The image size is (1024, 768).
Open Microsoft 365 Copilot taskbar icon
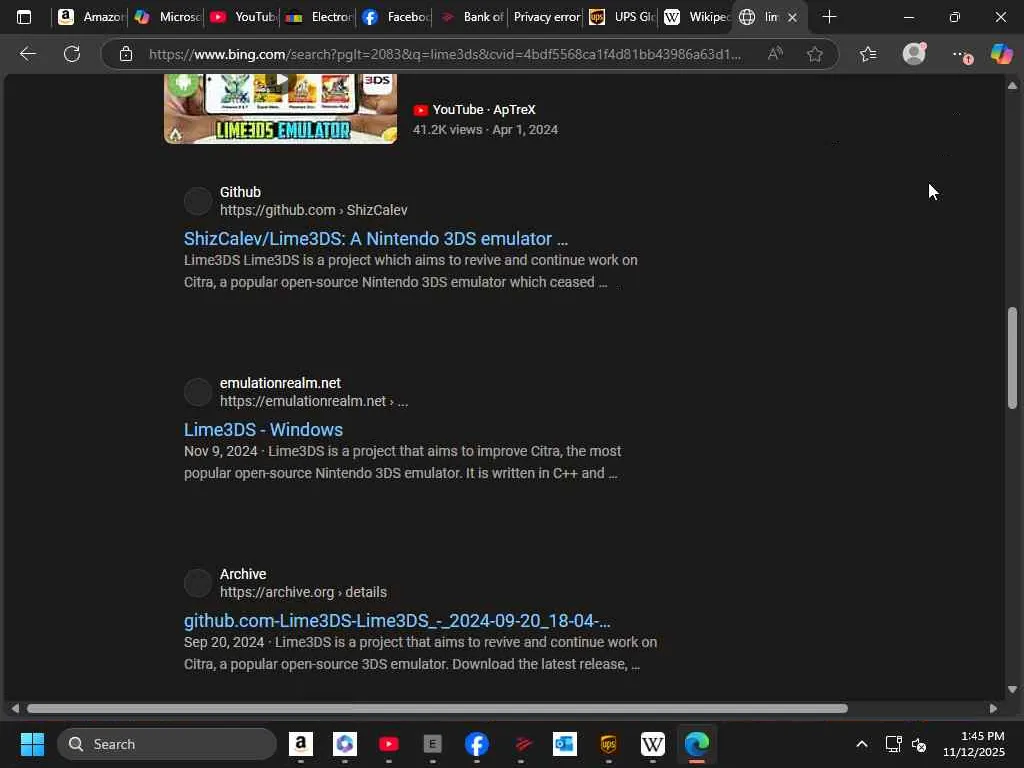click(x=345, y=744)
